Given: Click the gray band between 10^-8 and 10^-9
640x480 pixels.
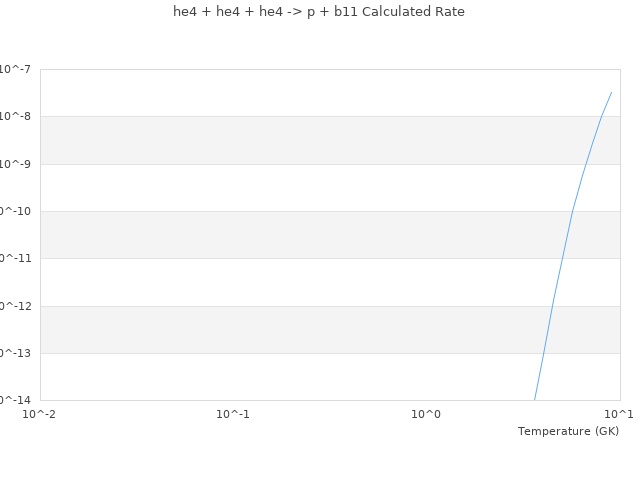Looking at the screenshot, I should coord(300,140).
